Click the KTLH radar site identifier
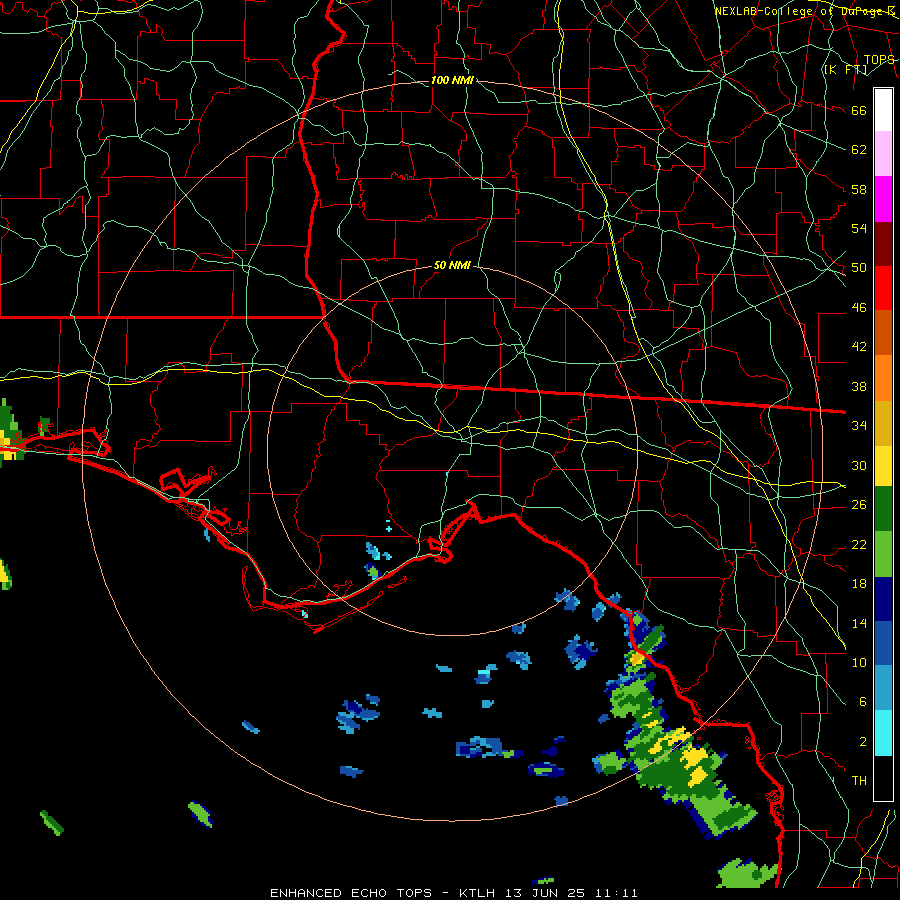Image resolution: width=900 pixels, height=900 pixels. click(478, 893)
